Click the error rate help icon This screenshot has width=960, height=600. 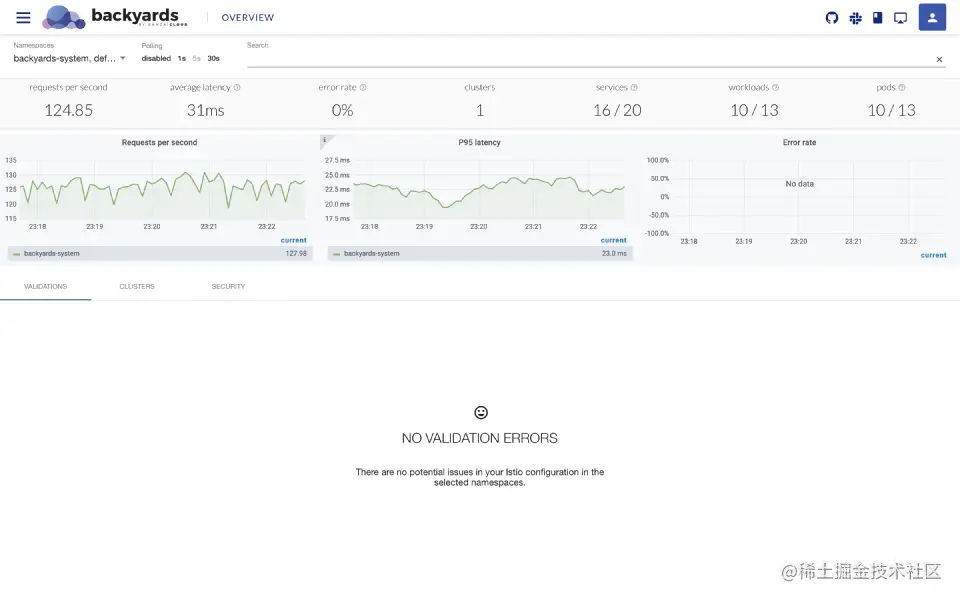[x=363, y=88]
